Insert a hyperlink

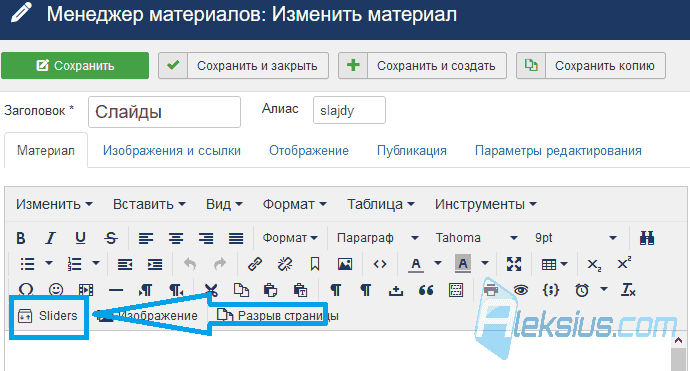255,264
